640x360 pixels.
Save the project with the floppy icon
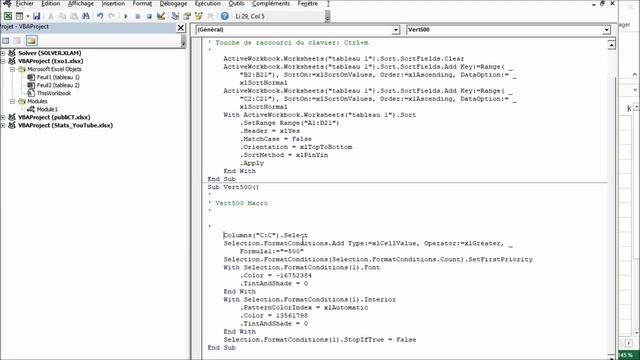(36, 16)
